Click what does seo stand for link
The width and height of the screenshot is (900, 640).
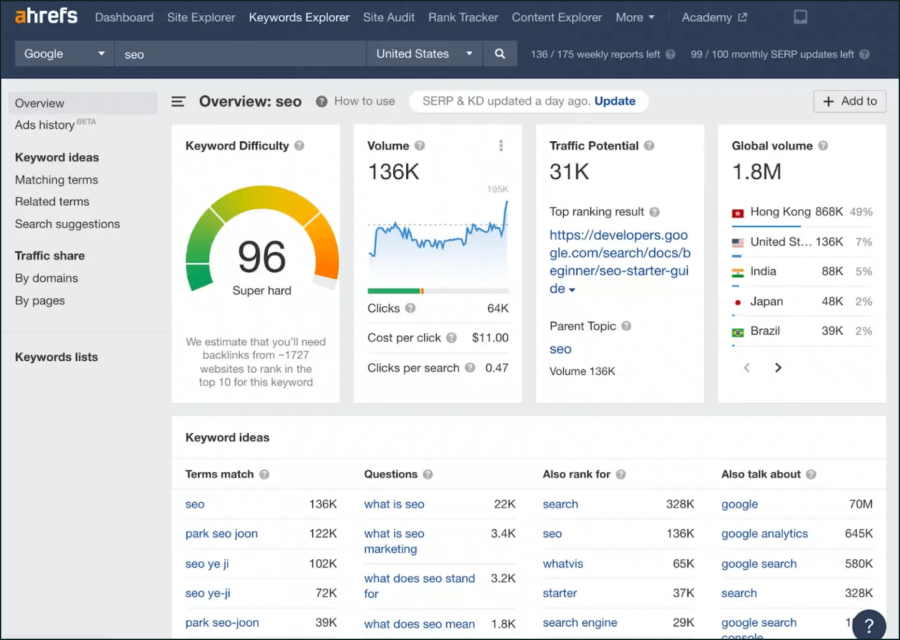coord(420,586)
